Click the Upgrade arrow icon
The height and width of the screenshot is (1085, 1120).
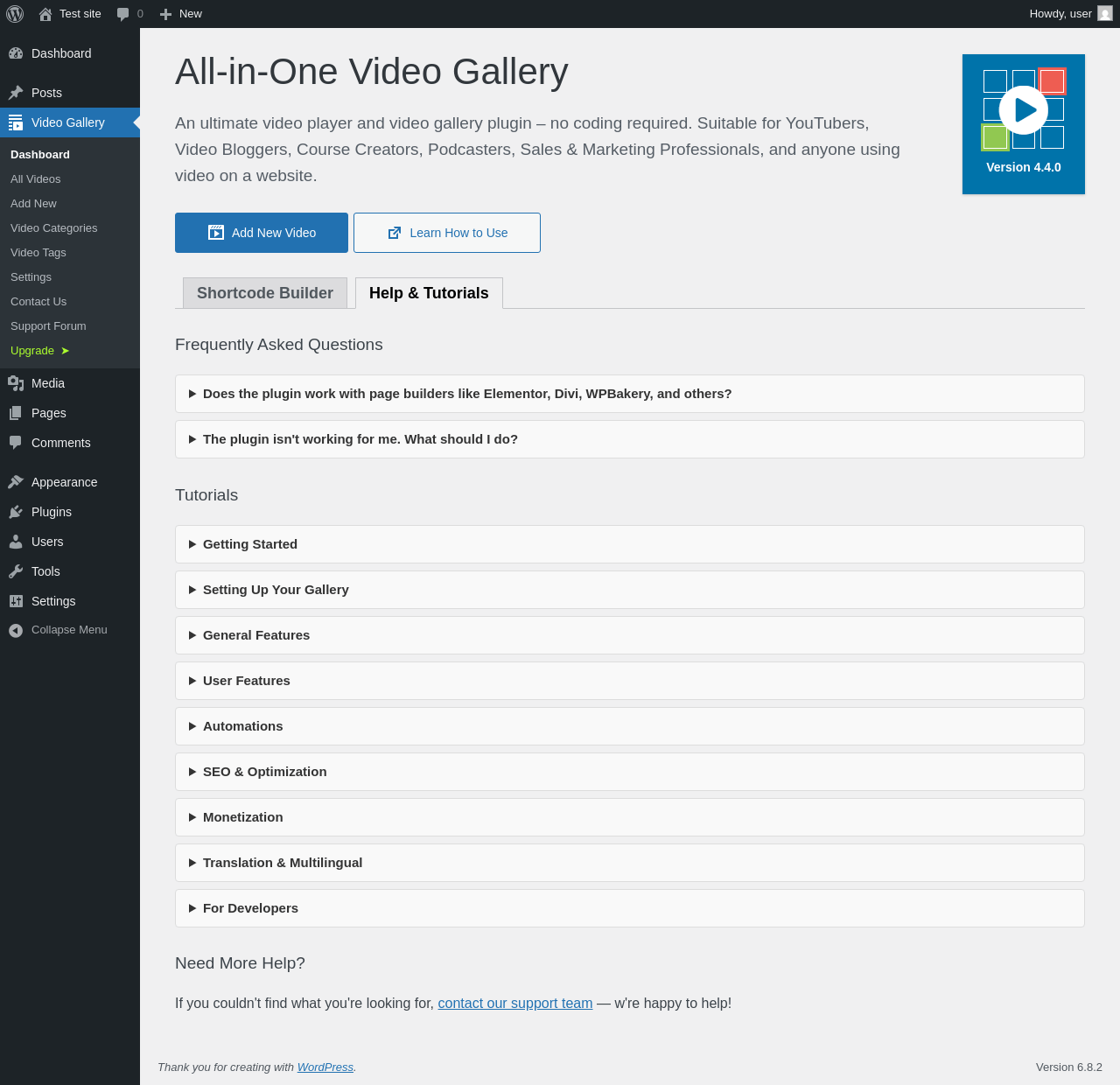coord(65,351)
